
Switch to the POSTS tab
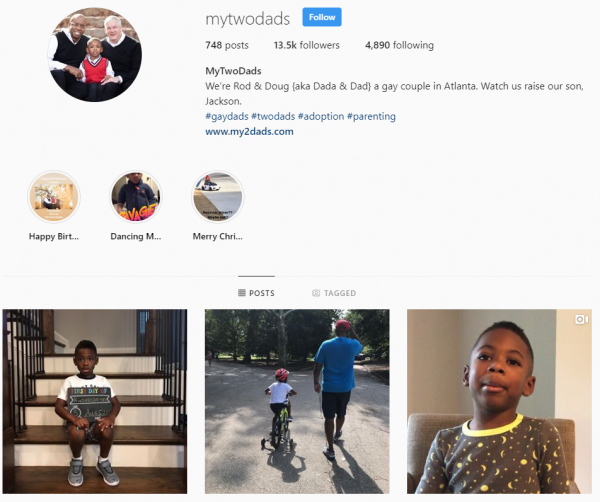[256, 293]
